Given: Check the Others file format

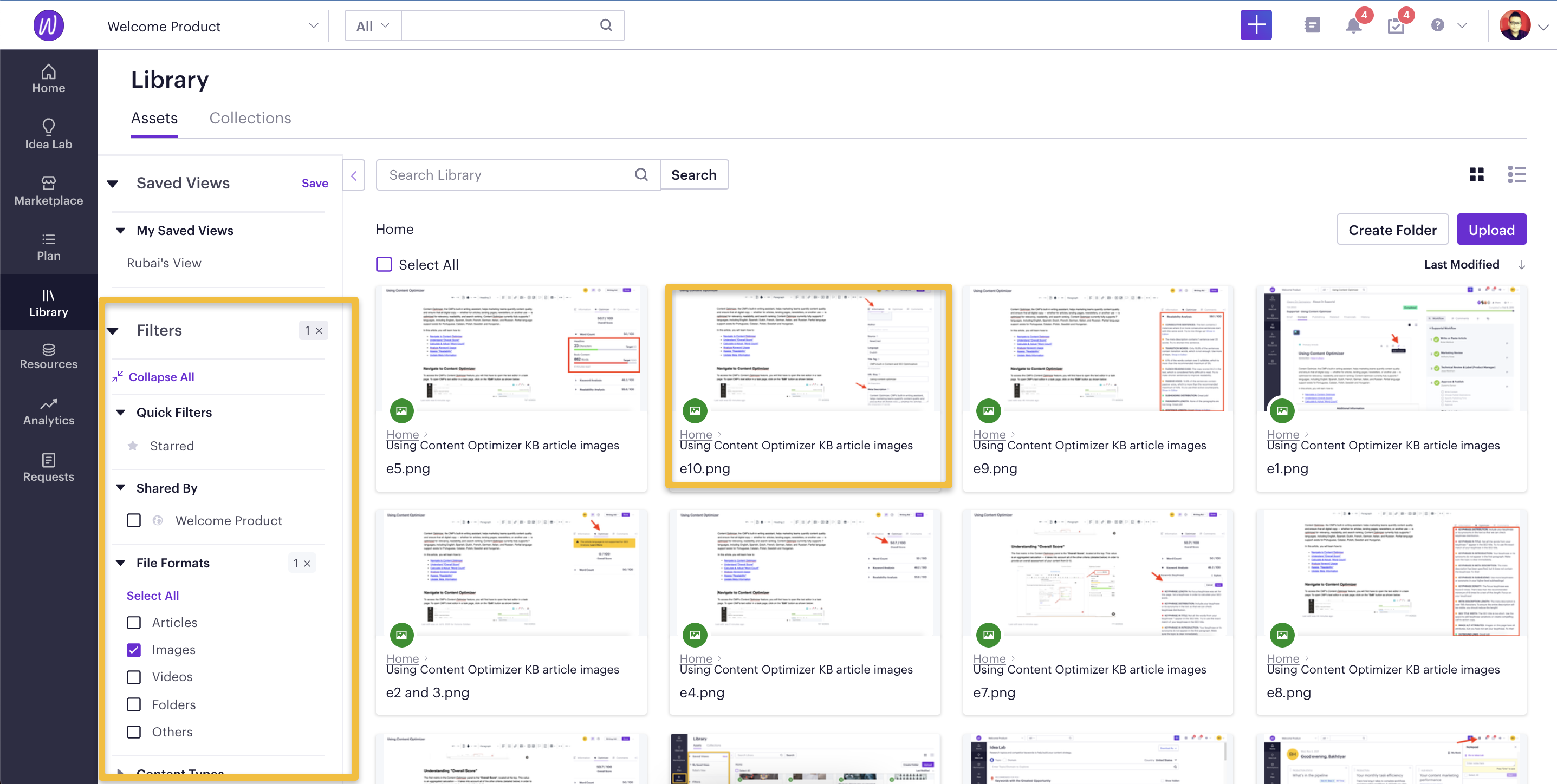Looking at the screenshot, I should tap(134, 731).
